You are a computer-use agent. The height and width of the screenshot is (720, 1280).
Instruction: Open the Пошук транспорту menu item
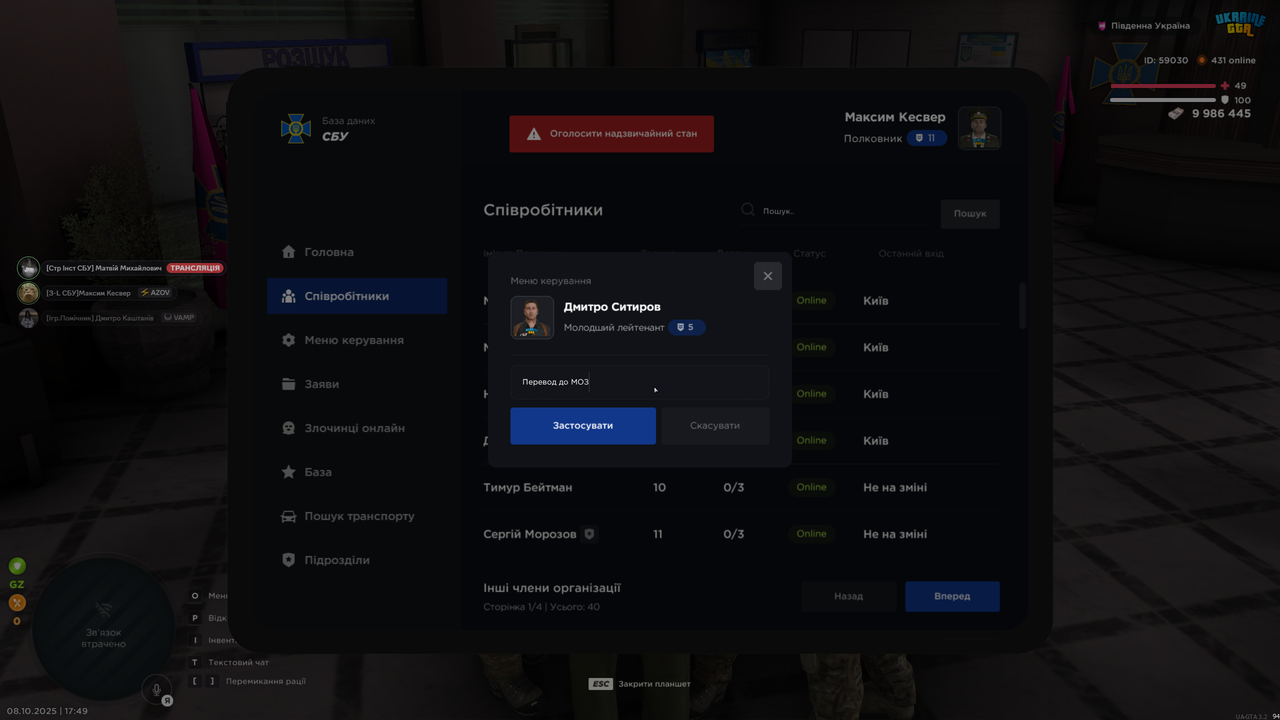click(x=357, y=516)
